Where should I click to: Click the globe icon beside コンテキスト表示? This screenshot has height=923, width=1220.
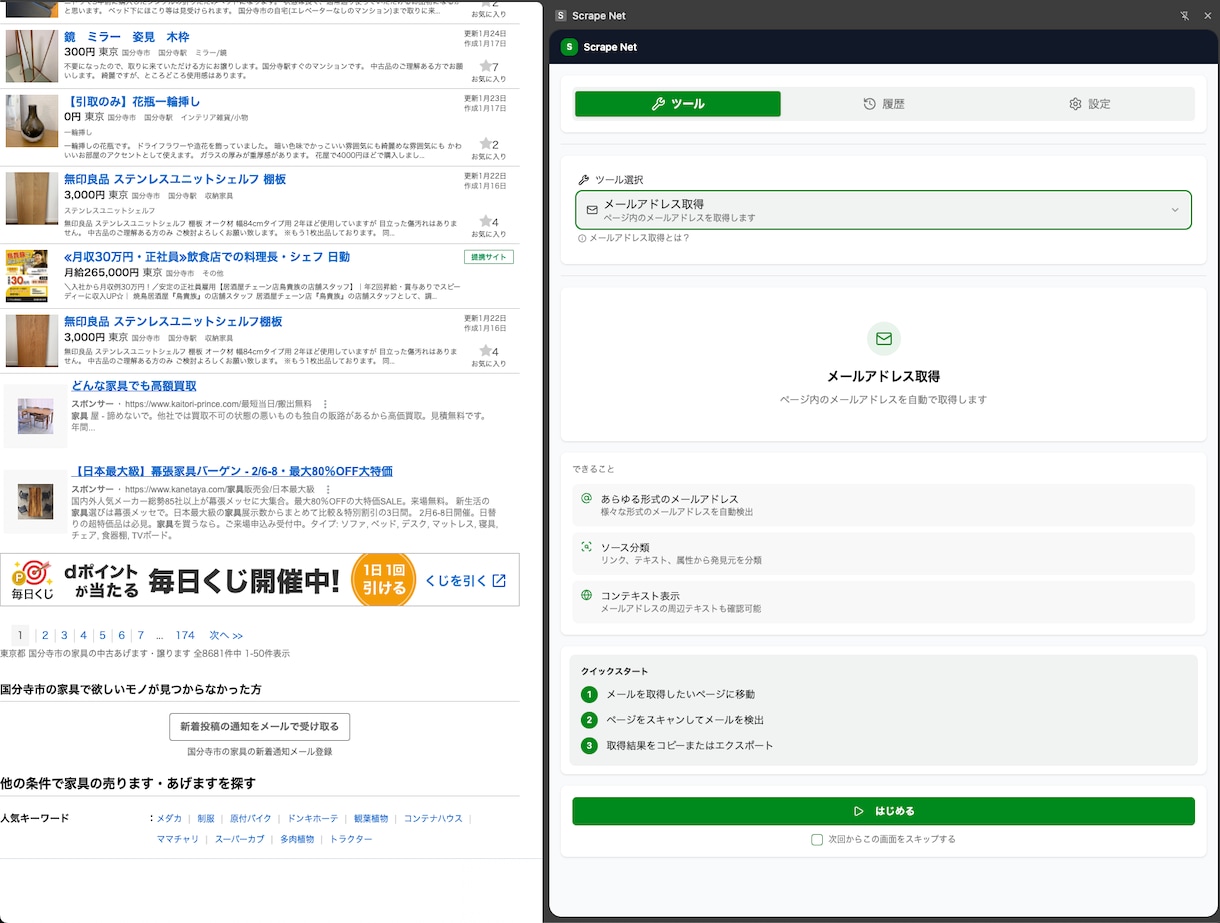[x=587, y=595]
